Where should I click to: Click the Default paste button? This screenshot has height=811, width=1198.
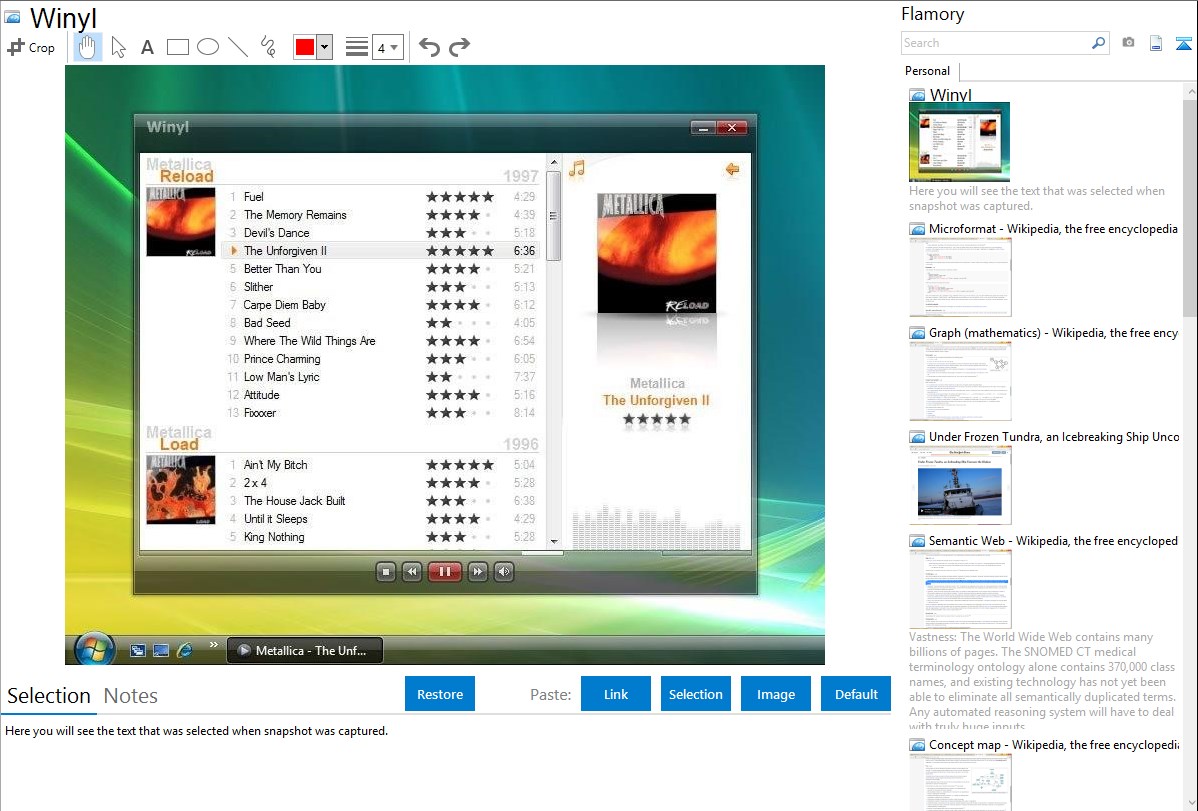click(x=856, y=694)
